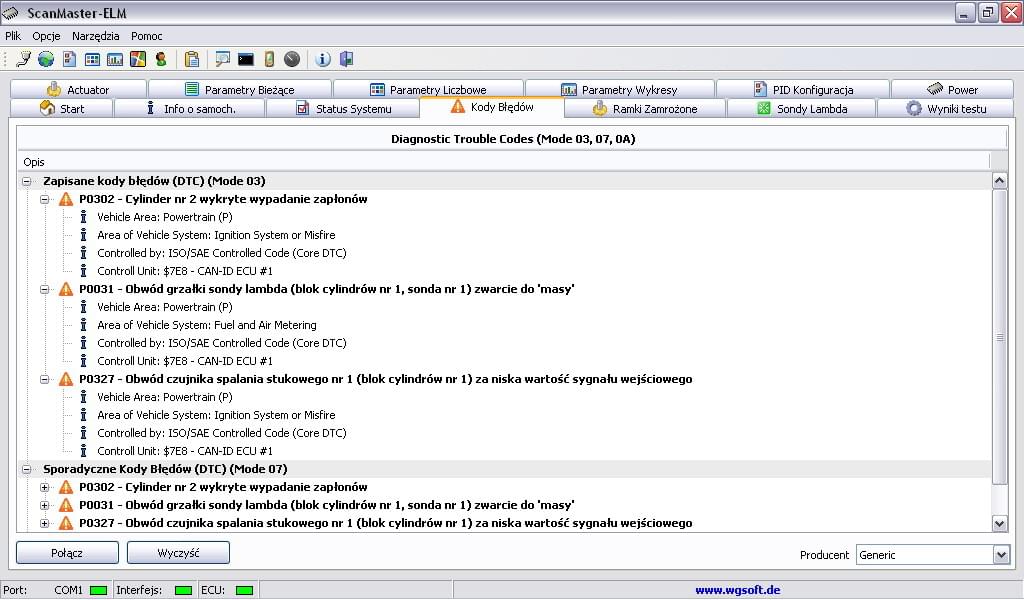This screenshot has width=1024, height=600.
Task: Click the checklist document toolbar icon
Action: click(x=70, y=59)
